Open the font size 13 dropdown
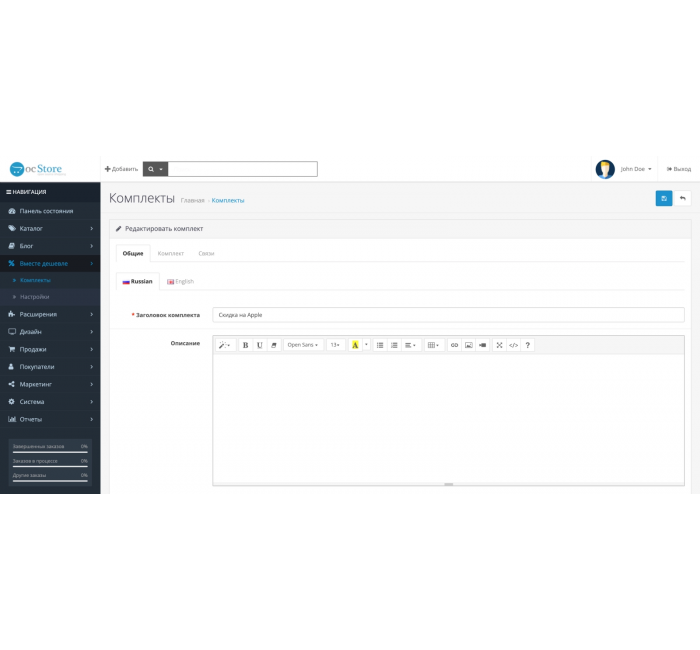Viewport: 700px width, 650px height. coord(335,345)
